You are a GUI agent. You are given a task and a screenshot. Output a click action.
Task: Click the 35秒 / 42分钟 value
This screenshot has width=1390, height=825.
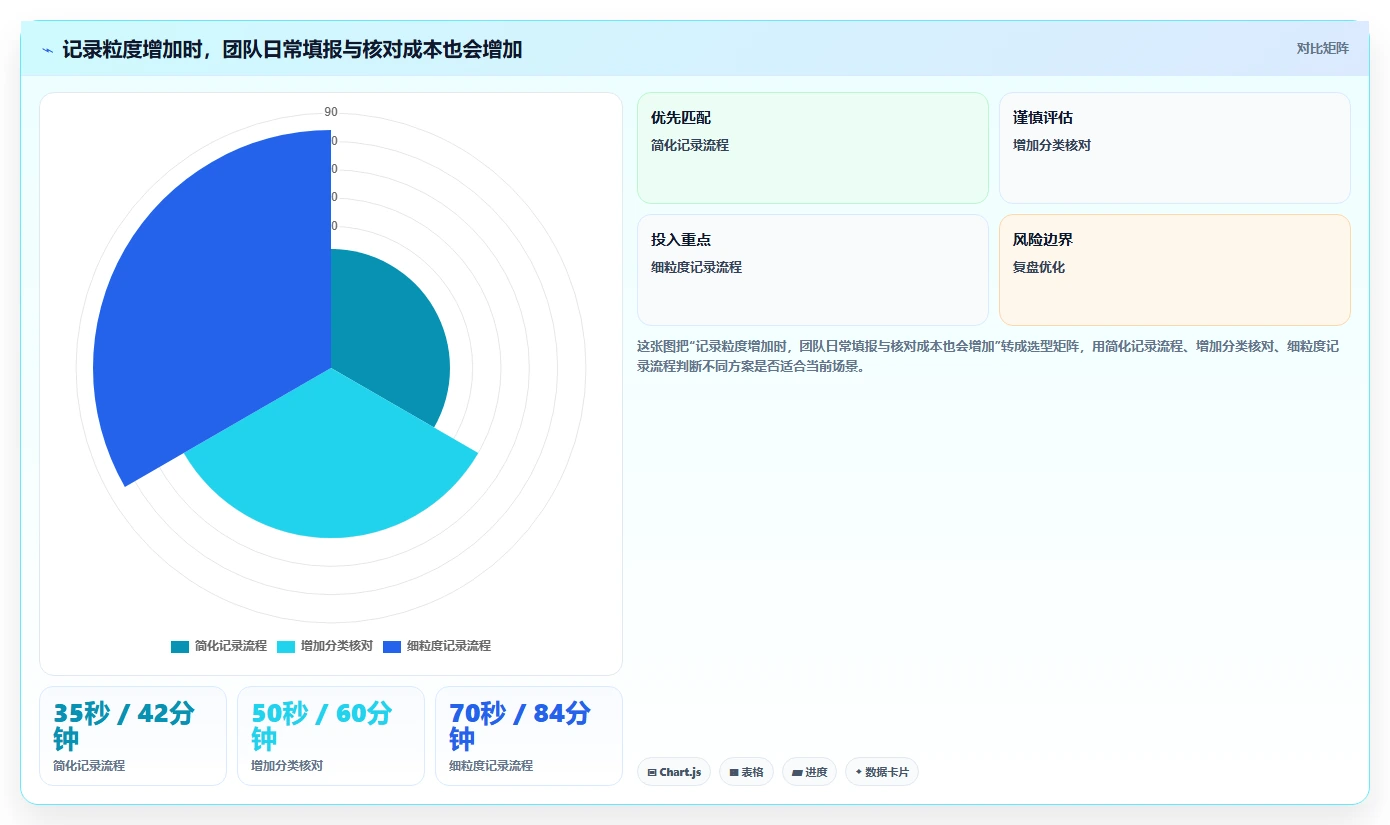point(123,726)
